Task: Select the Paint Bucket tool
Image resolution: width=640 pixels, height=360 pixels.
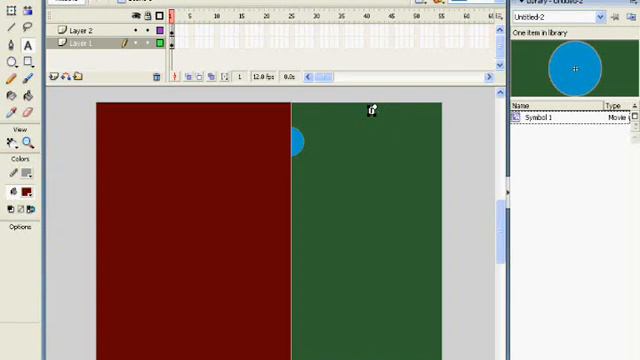Action: 28,96
